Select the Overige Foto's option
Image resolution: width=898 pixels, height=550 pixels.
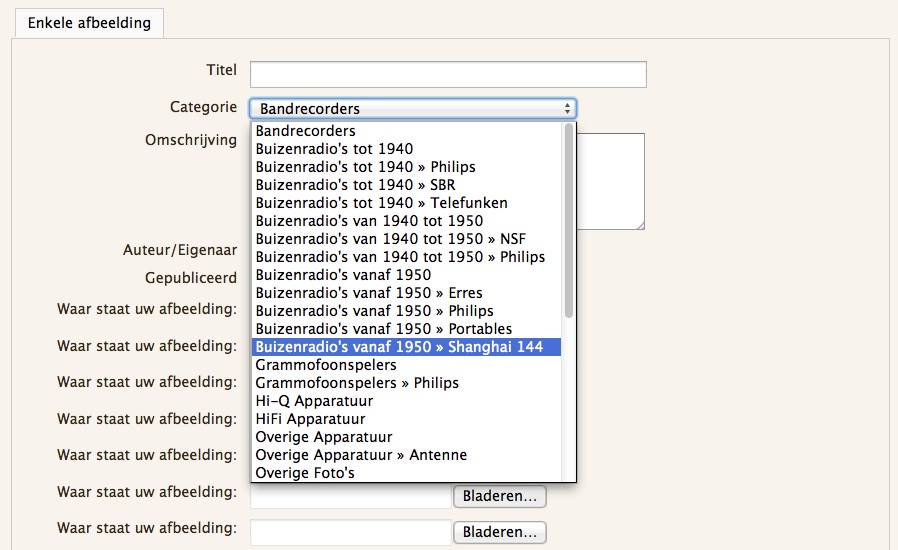pyautogui.click(x=305, y=473)
